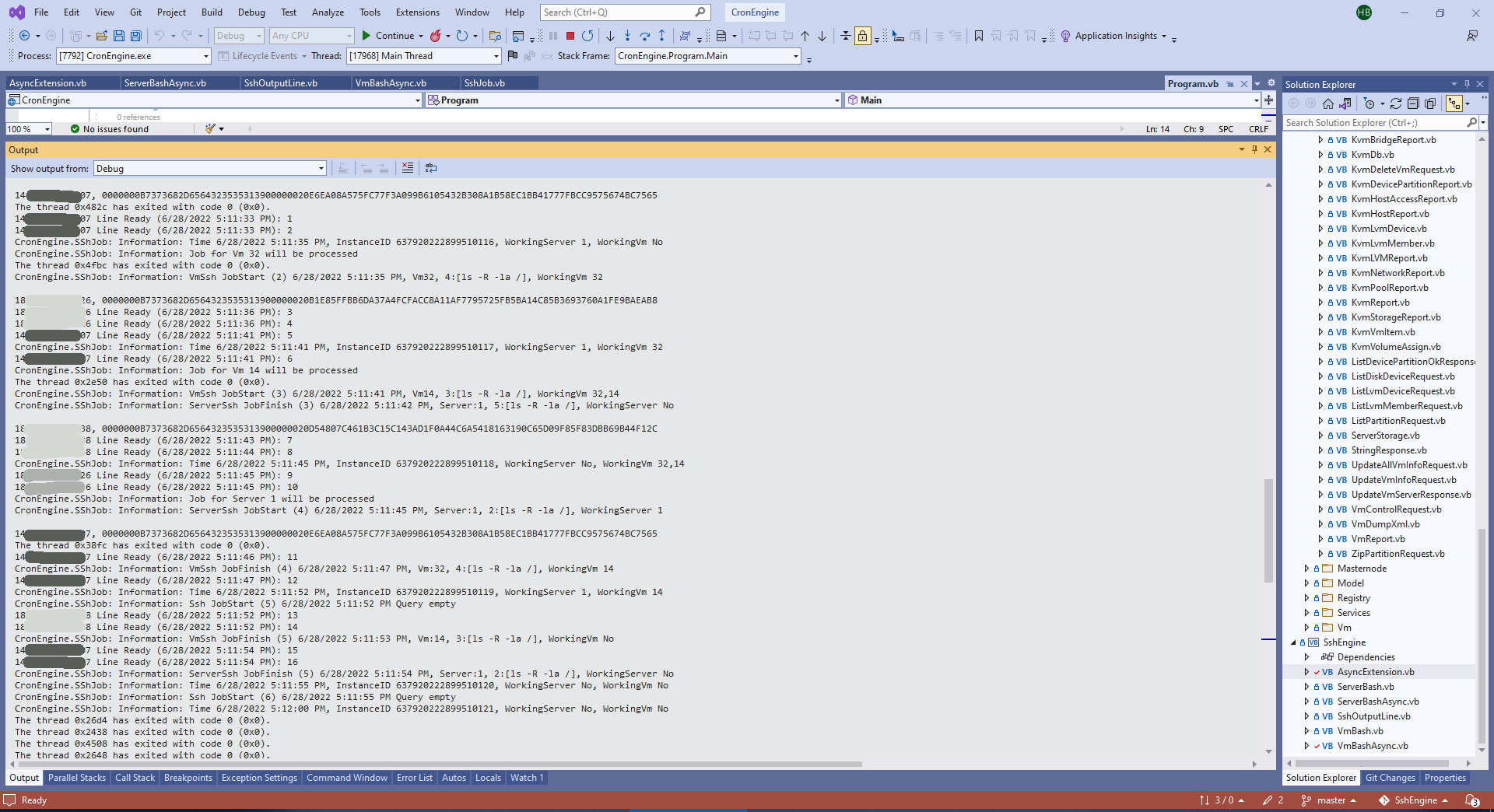Screen dimensions: 1494x812
Task: Save the current file with the single-disk Save icon
Action: point(119,36)
